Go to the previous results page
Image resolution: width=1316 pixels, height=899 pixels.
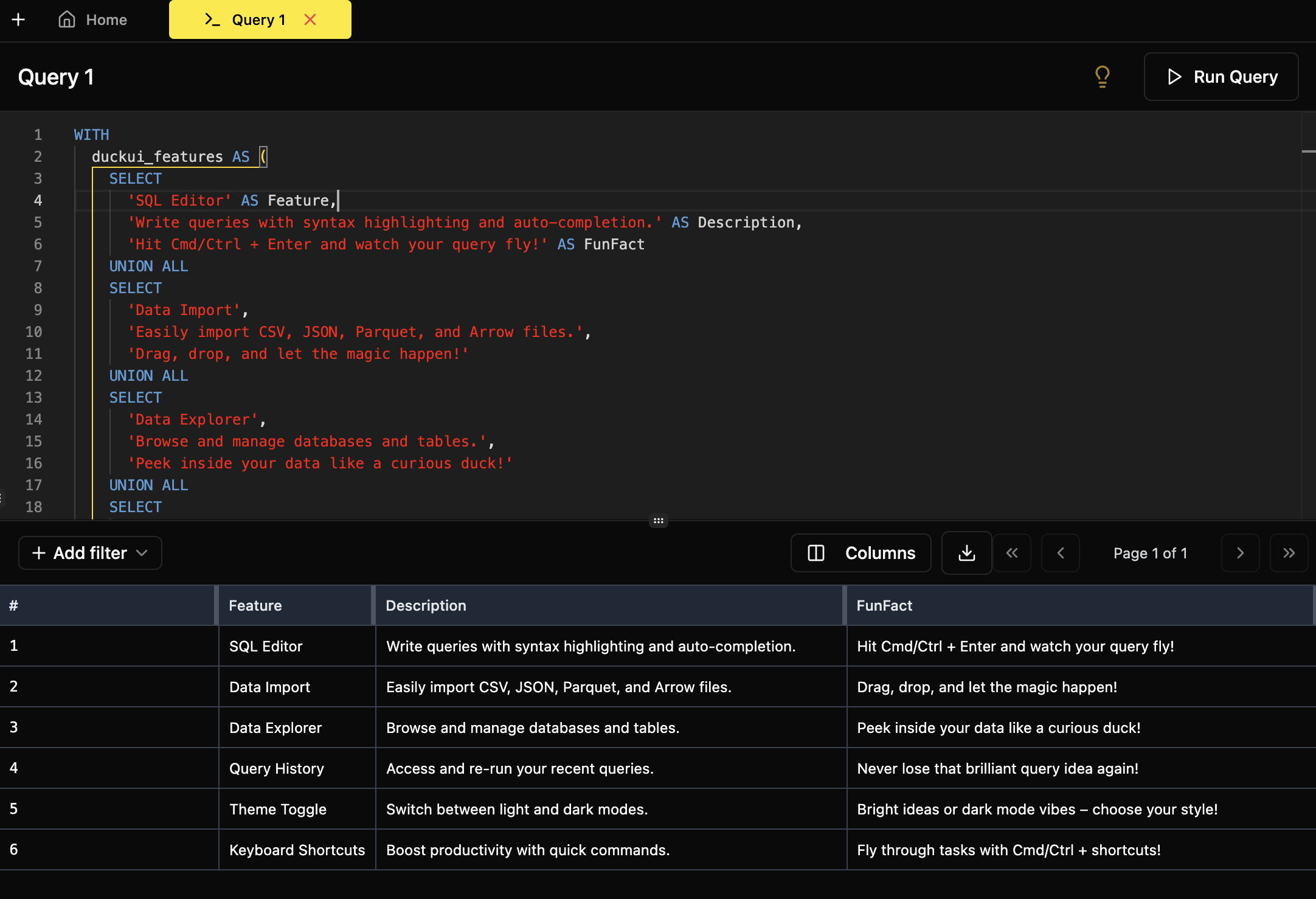coord(1061,553)
